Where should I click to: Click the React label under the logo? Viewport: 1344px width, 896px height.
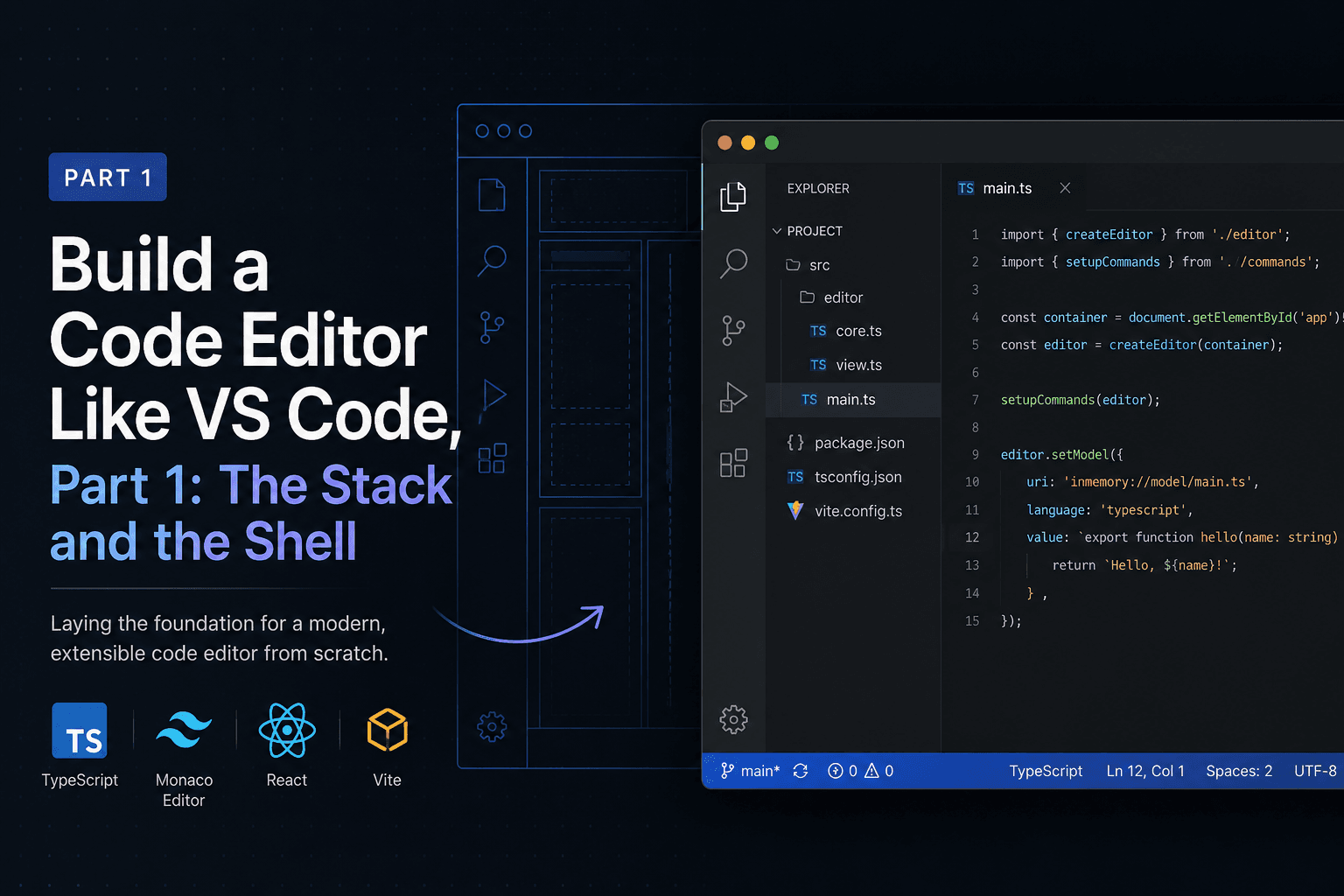point(287,780)
